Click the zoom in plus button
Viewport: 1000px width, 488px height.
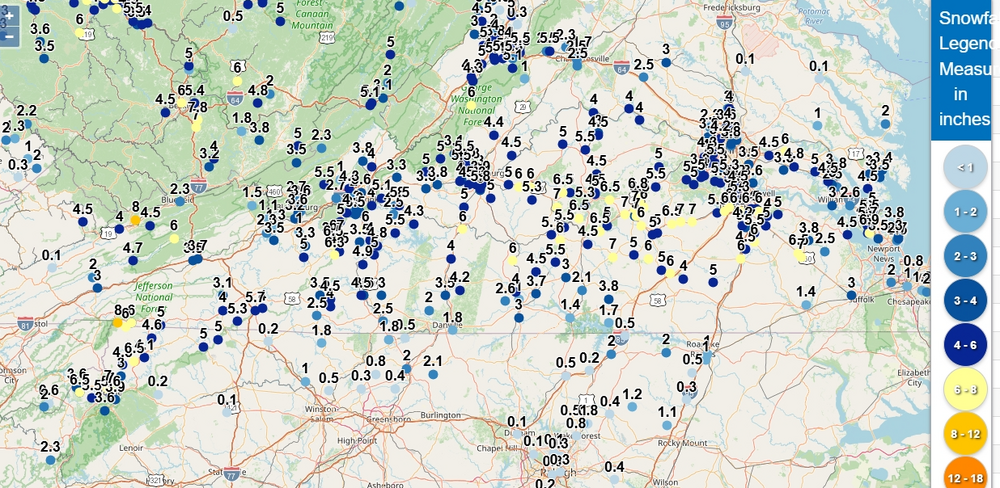[x=7, y=19]
